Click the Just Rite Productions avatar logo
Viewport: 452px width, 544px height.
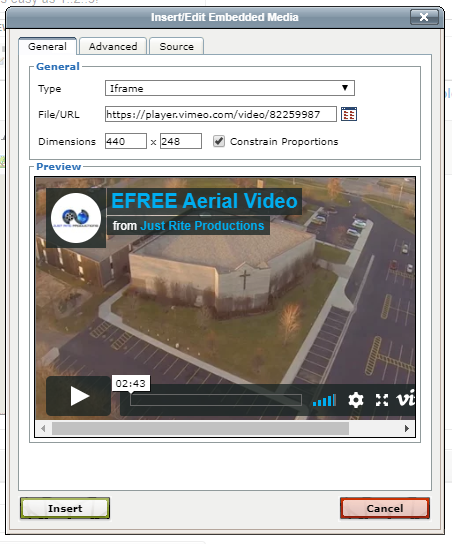(x=76, y=218)
